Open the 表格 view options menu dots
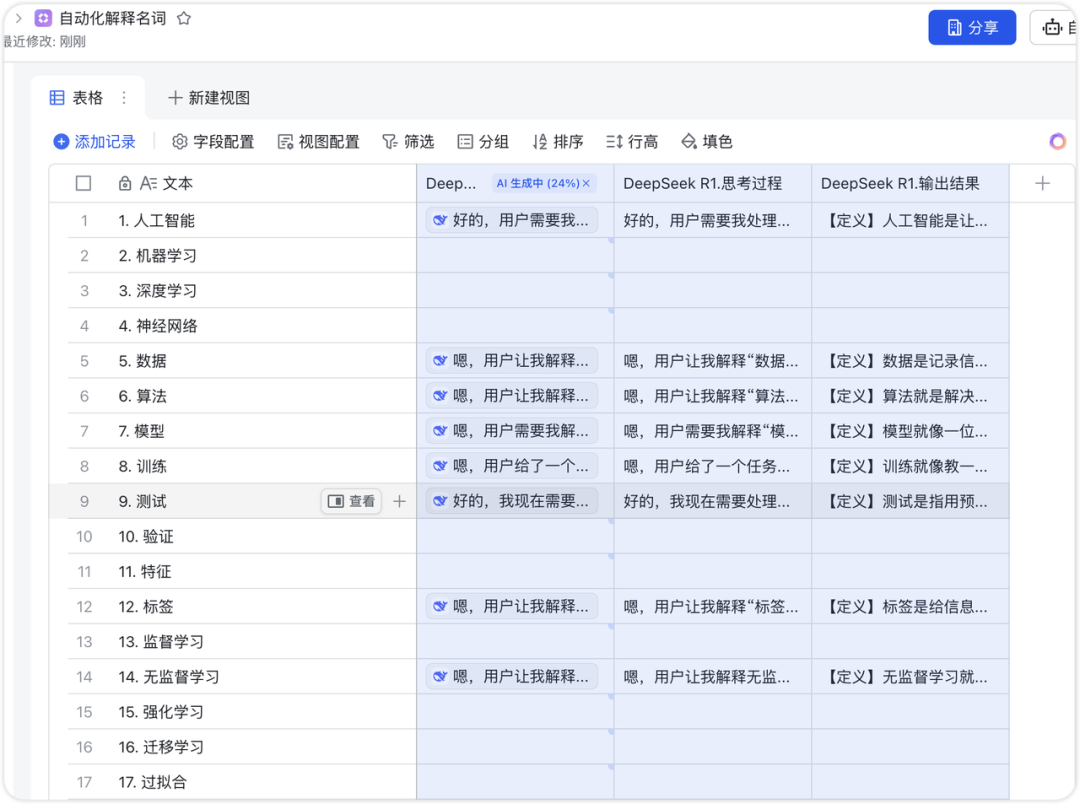The width and height of the screenshot is (1080, 804). pos(124,98)
